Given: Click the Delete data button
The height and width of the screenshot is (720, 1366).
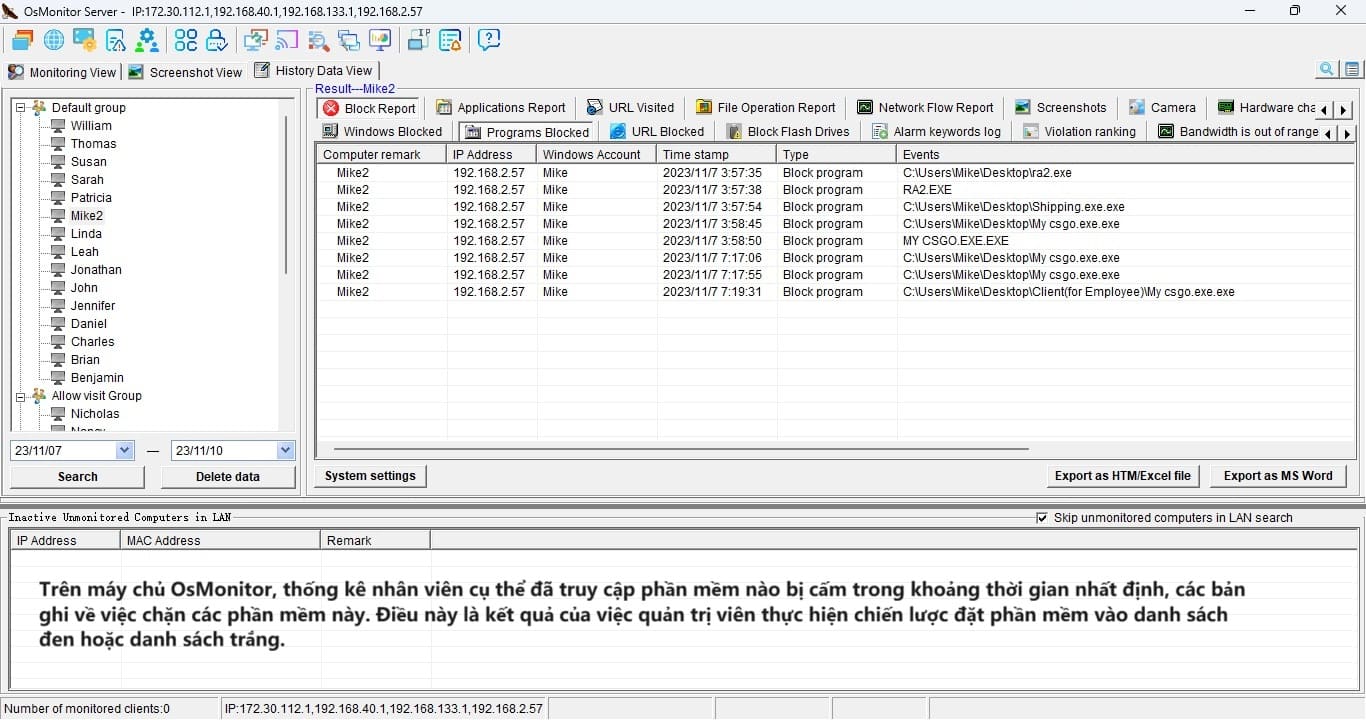Looking at the screenshot, I should (x=227, y=477).
